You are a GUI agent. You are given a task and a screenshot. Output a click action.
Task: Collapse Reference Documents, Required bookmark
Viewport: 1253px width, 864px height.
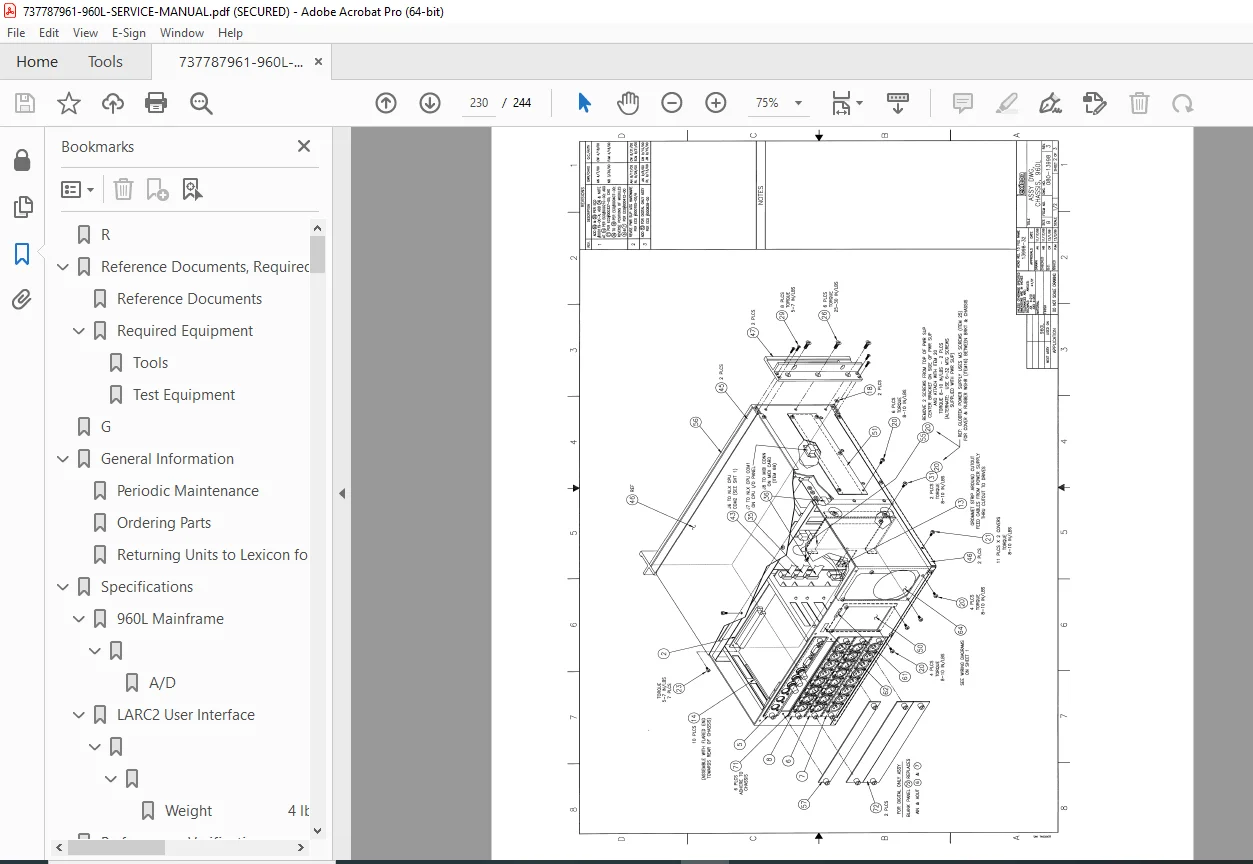63,267
